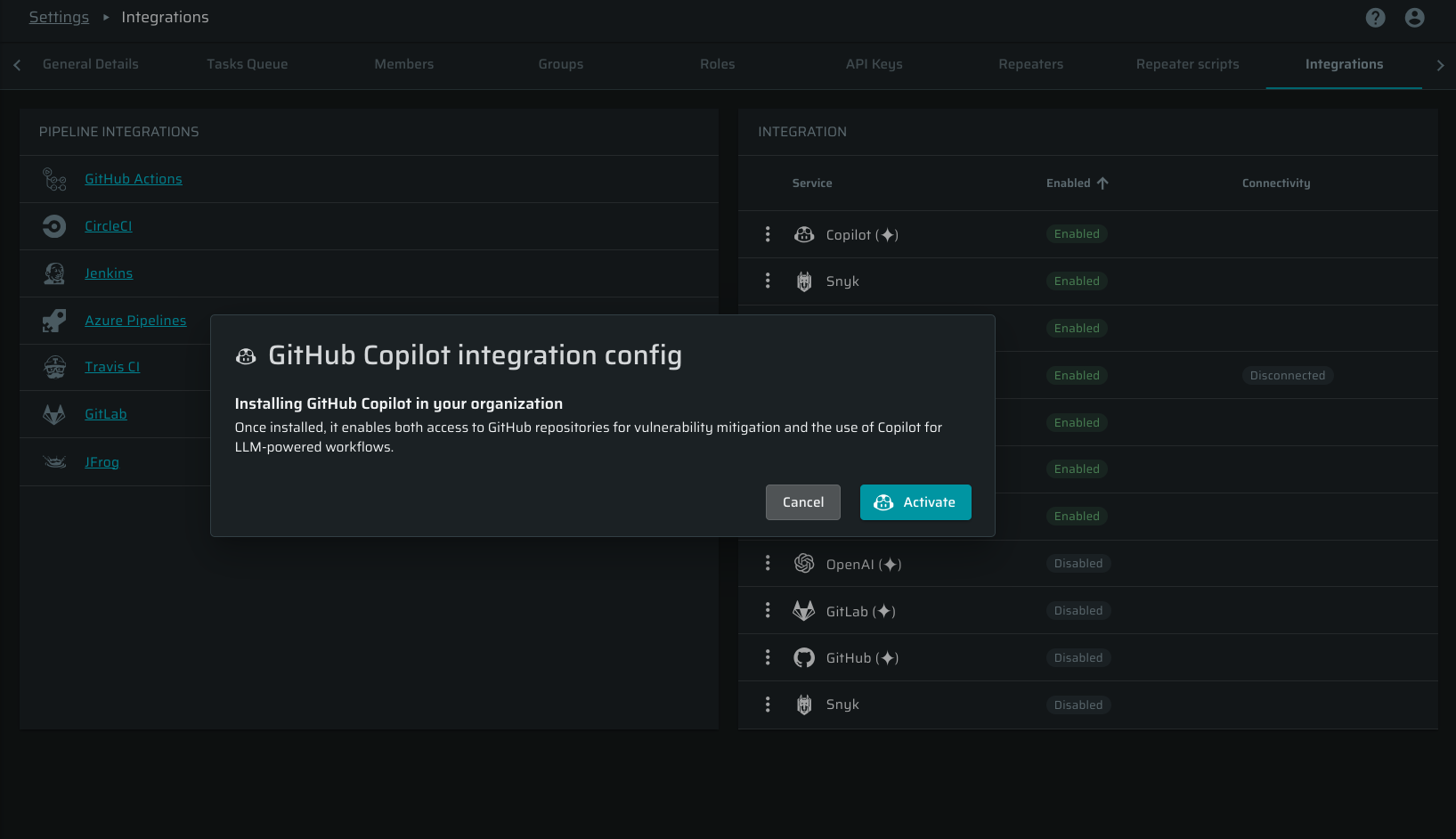Open the three-dot menu for OpenAI row
The width and height of the screenshot is (1456, 839).
tap(768, 563)
